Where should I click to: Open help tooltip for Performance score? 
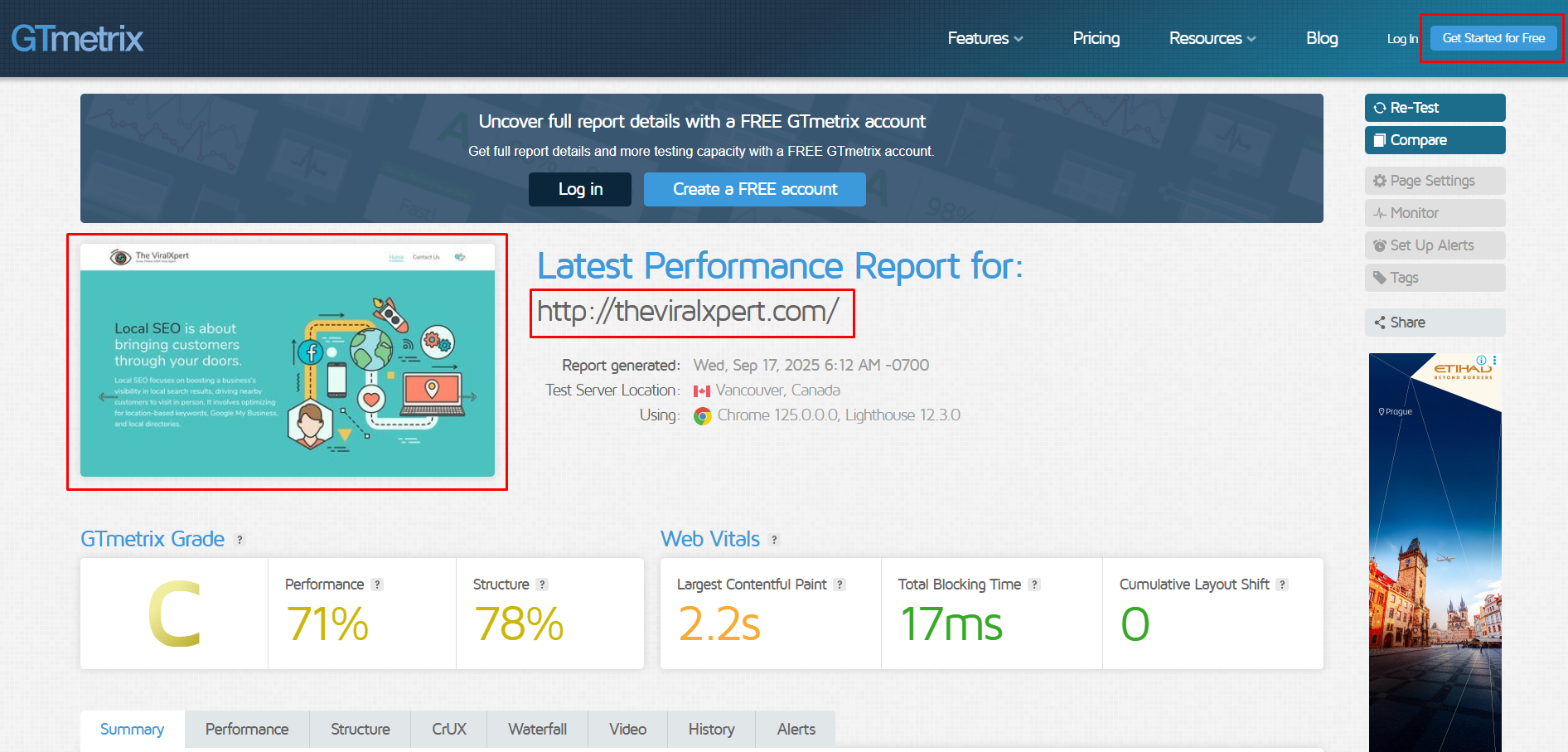coord(377,585)
